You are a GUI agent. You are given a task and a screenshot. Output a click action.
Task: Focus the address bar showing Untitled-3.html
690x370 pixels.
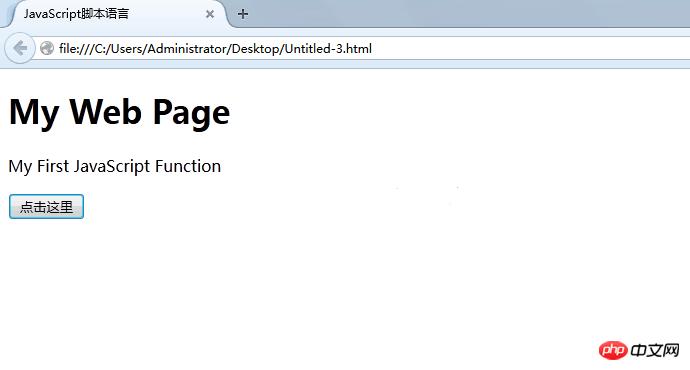click(361, 48)
